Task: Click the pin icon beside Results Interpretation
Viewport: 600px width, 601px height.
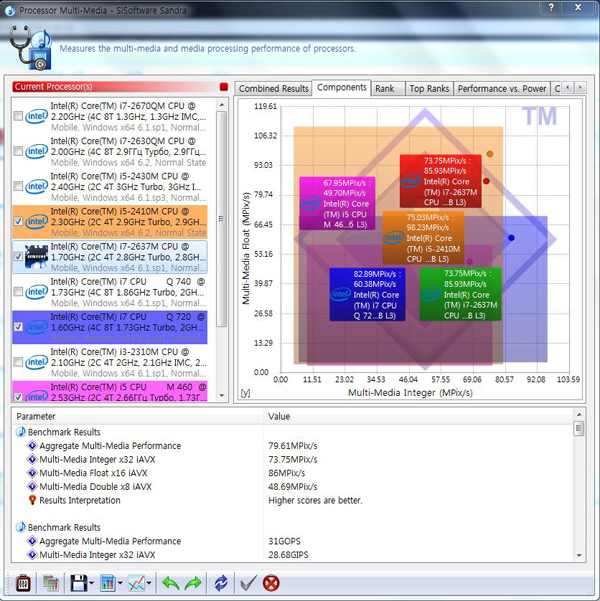Action: [x=33, y=500]
